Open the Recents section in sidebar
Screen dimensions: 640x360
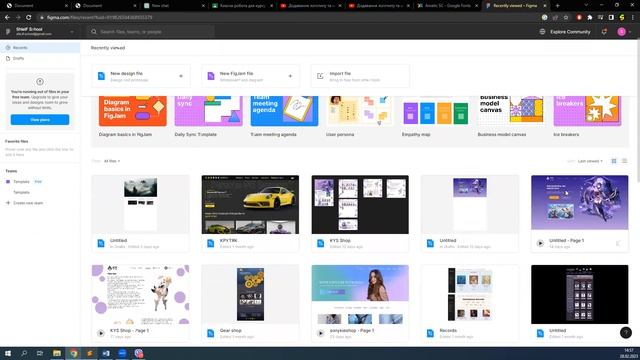pyautogui.click(x=40, y=48)
